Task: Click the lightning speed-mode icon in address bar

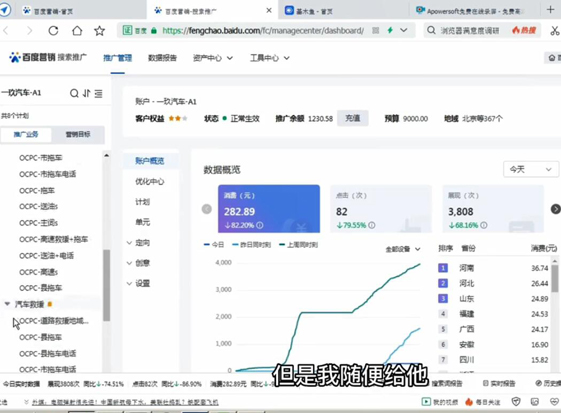Action: [x=390, y=30]
